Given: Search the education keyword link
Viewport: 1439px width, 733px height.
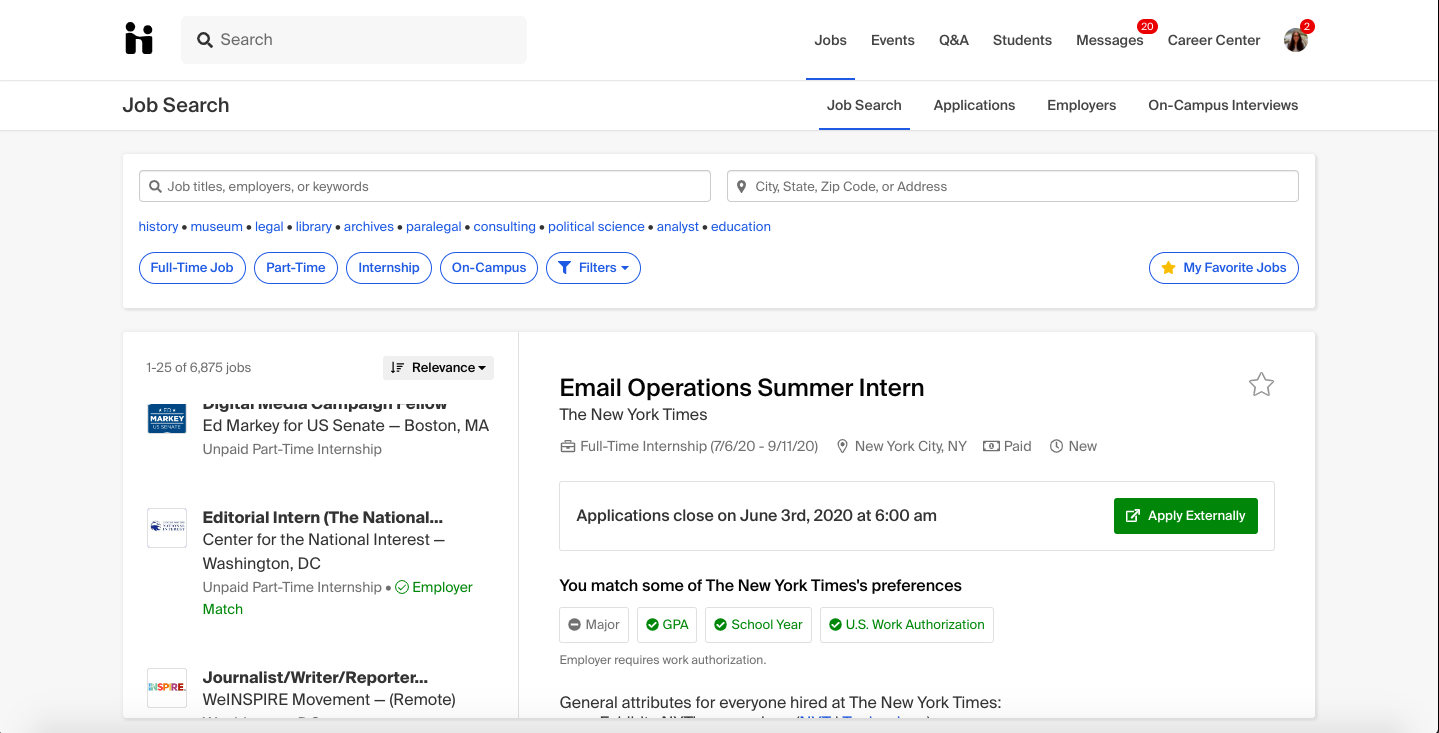Looking at the screenshot, I should coord(741,227).
